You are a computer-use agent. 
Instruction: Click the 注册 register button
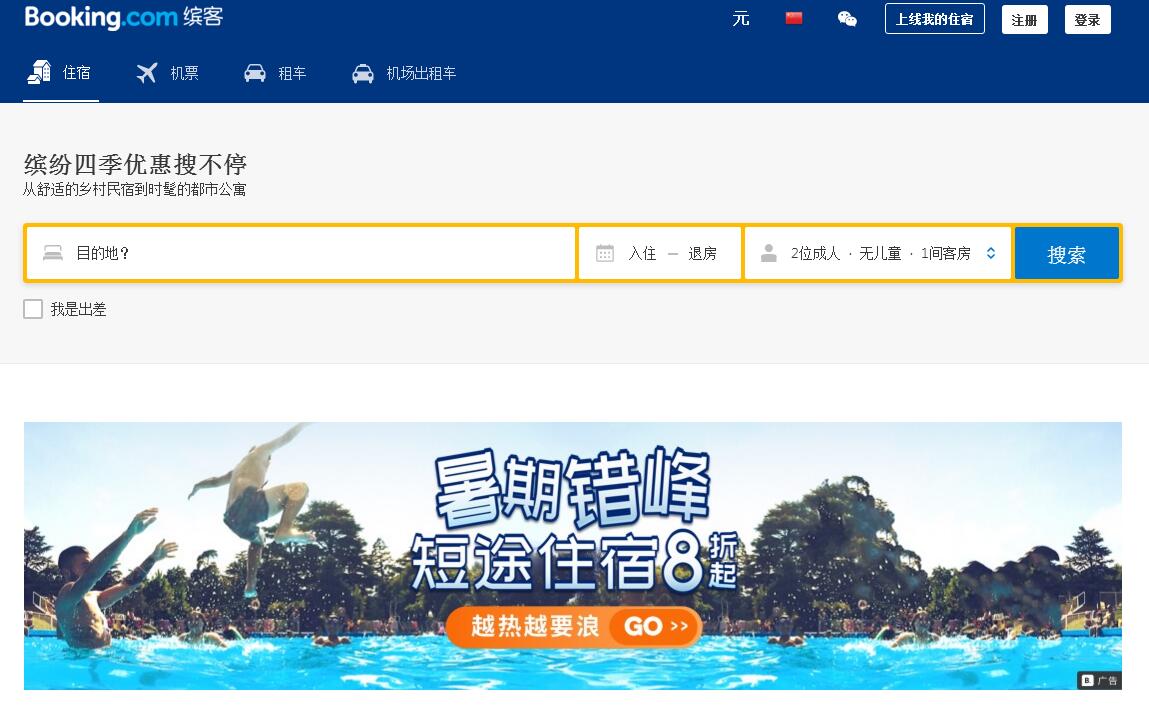[x=1024, y=20]
